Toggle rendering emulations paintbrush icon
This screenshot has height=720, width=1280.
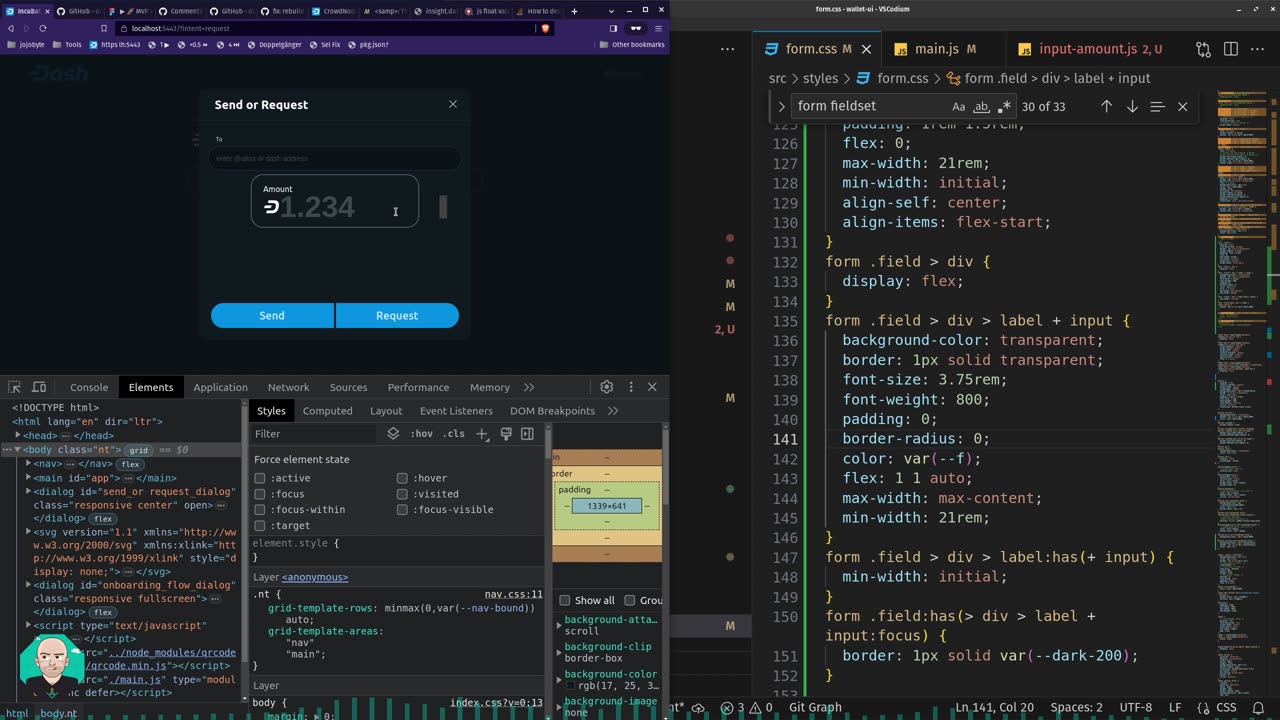click(x=505, y=434)
